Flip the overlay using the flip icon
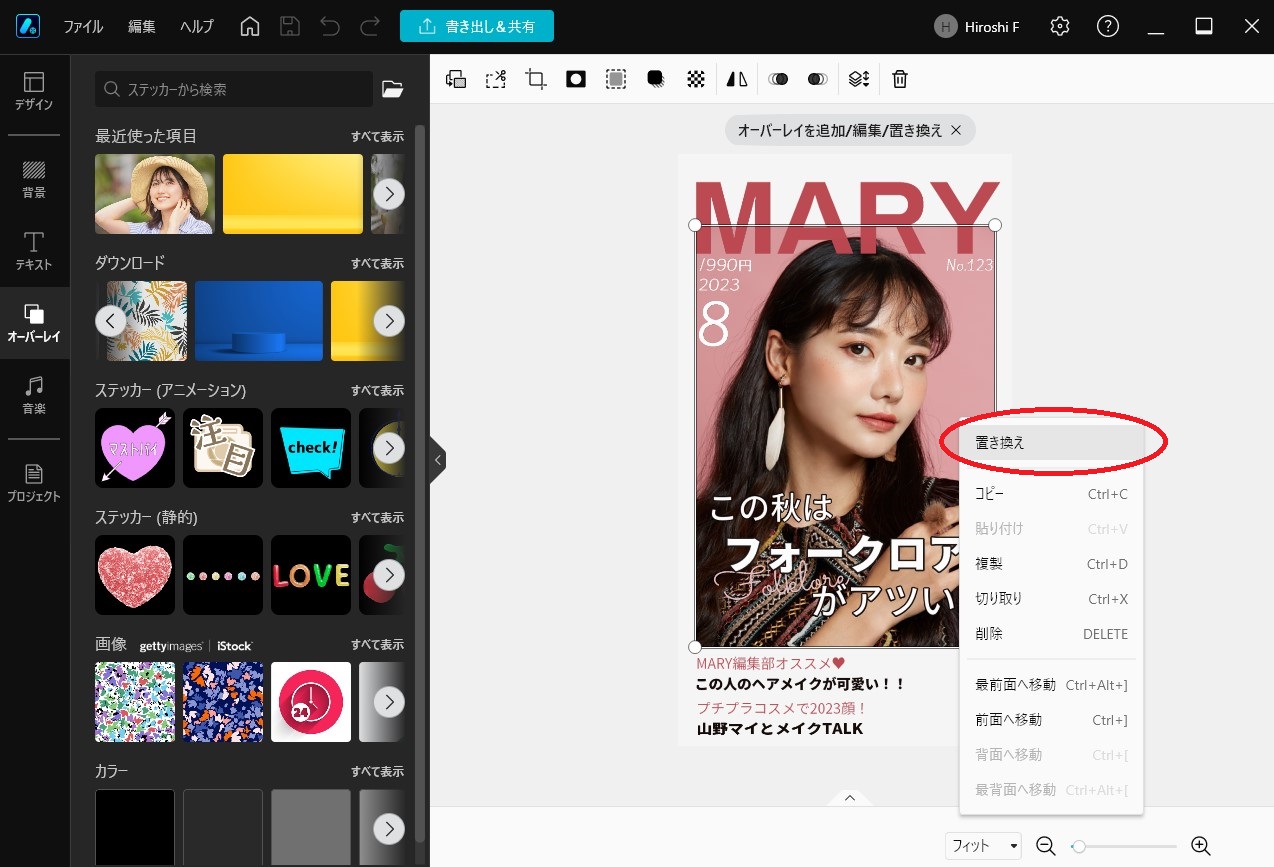The image size is (1274, 867). [x=736, y=79]
